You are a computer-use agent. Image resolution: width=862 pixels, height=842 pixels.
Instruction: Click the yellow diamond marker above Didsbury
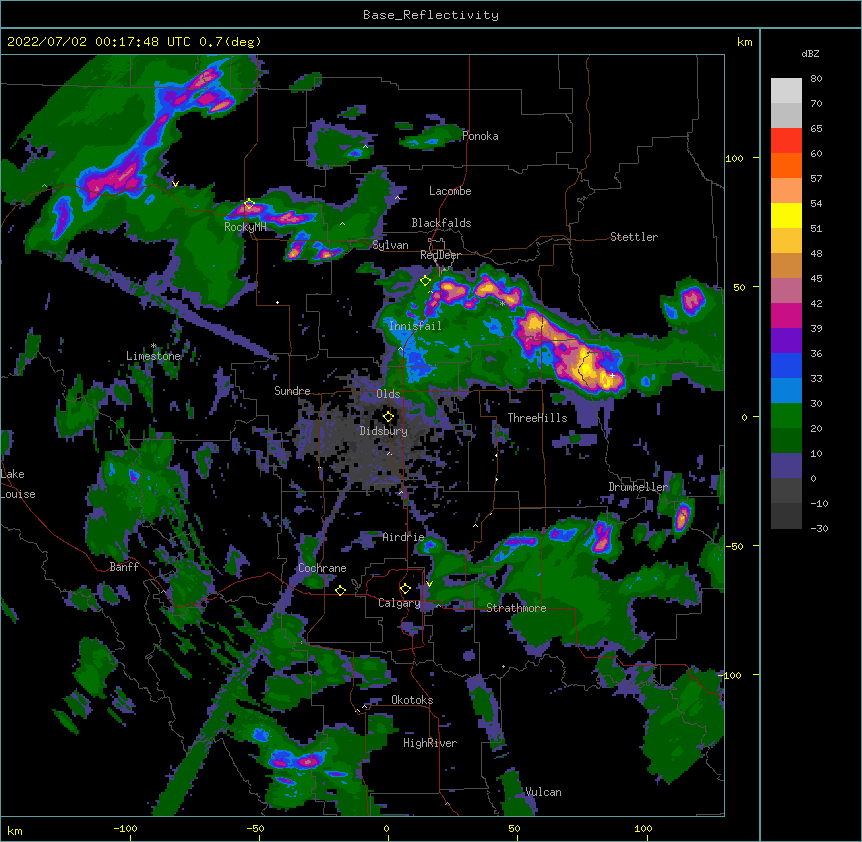coord(388,417)
